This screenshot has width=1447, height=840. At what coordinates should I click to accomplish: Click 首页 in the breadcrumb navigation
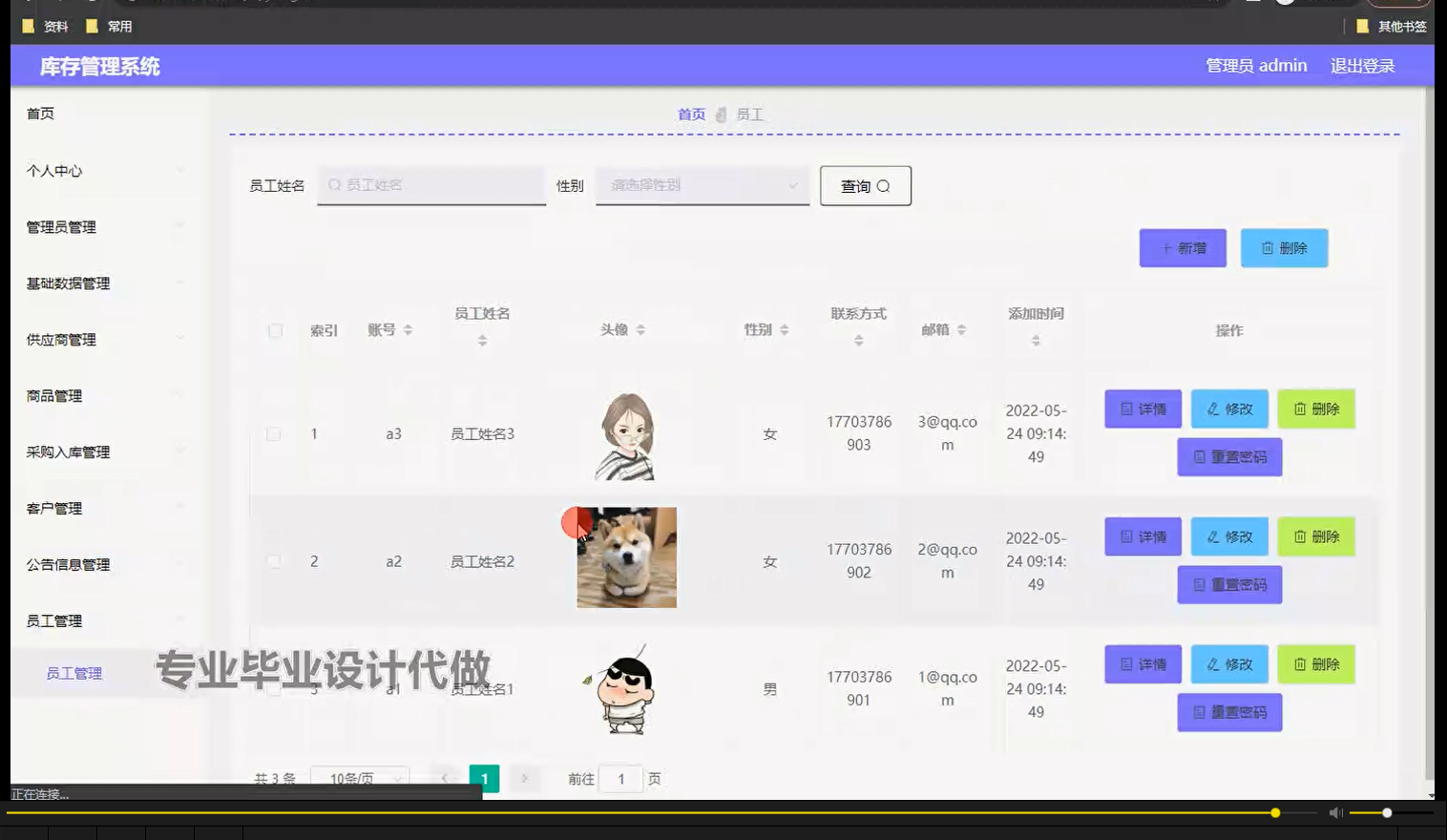click(691, 115)
